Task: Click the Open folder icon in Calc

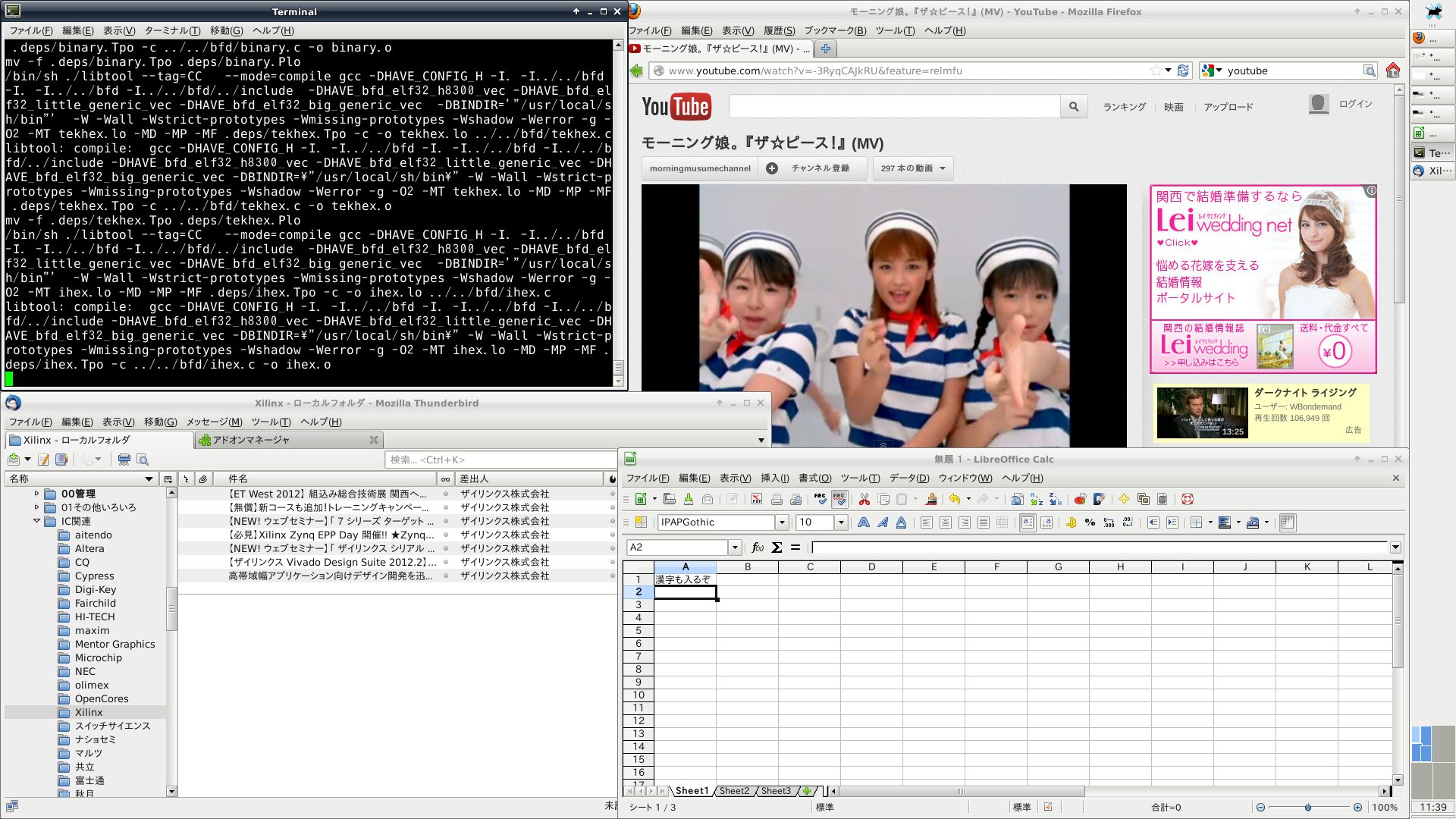Action: click(x=669, y=499)
